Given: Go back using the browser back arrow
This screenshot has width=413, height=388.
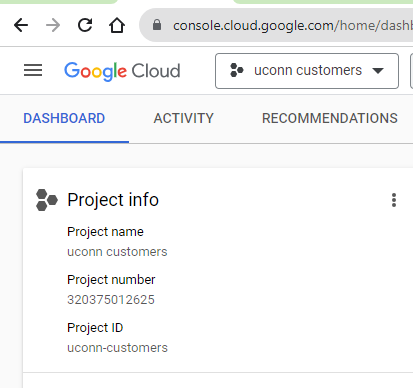Looking at the screenshot, I should click(21, 25).
